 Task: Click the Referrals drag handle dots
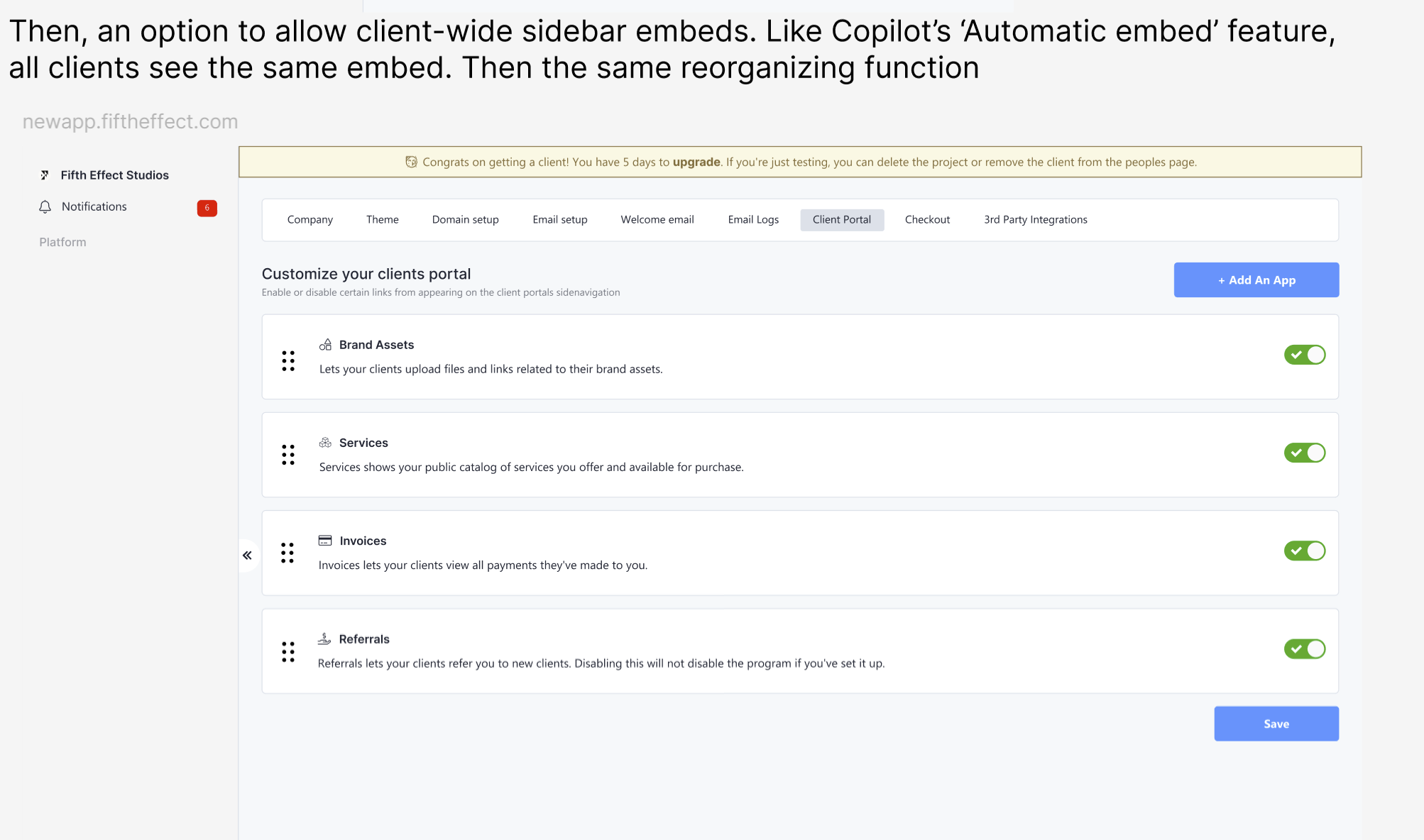288,652
